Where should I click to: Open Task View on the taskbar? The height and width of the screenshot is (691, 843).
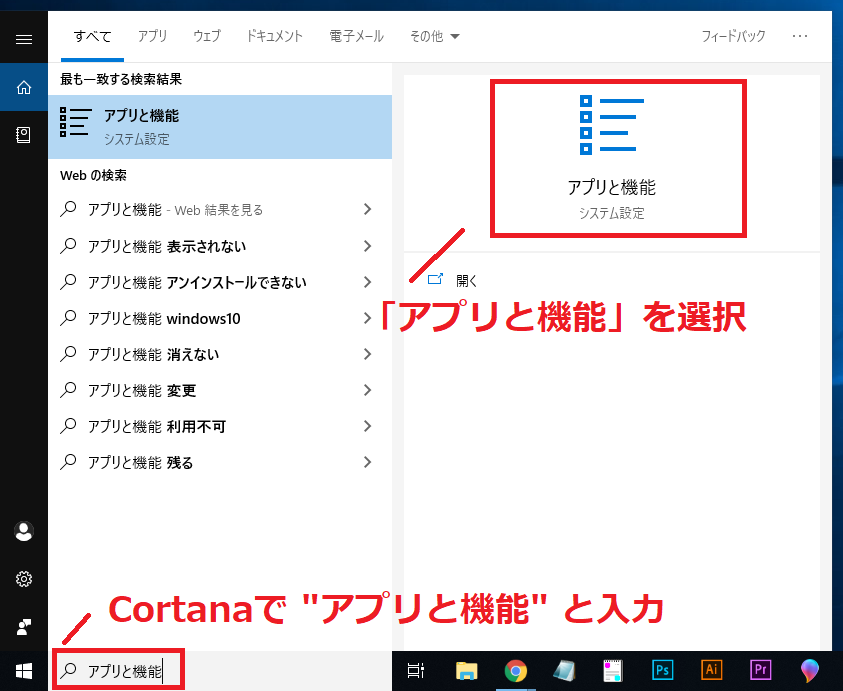[x=416, y=671]
